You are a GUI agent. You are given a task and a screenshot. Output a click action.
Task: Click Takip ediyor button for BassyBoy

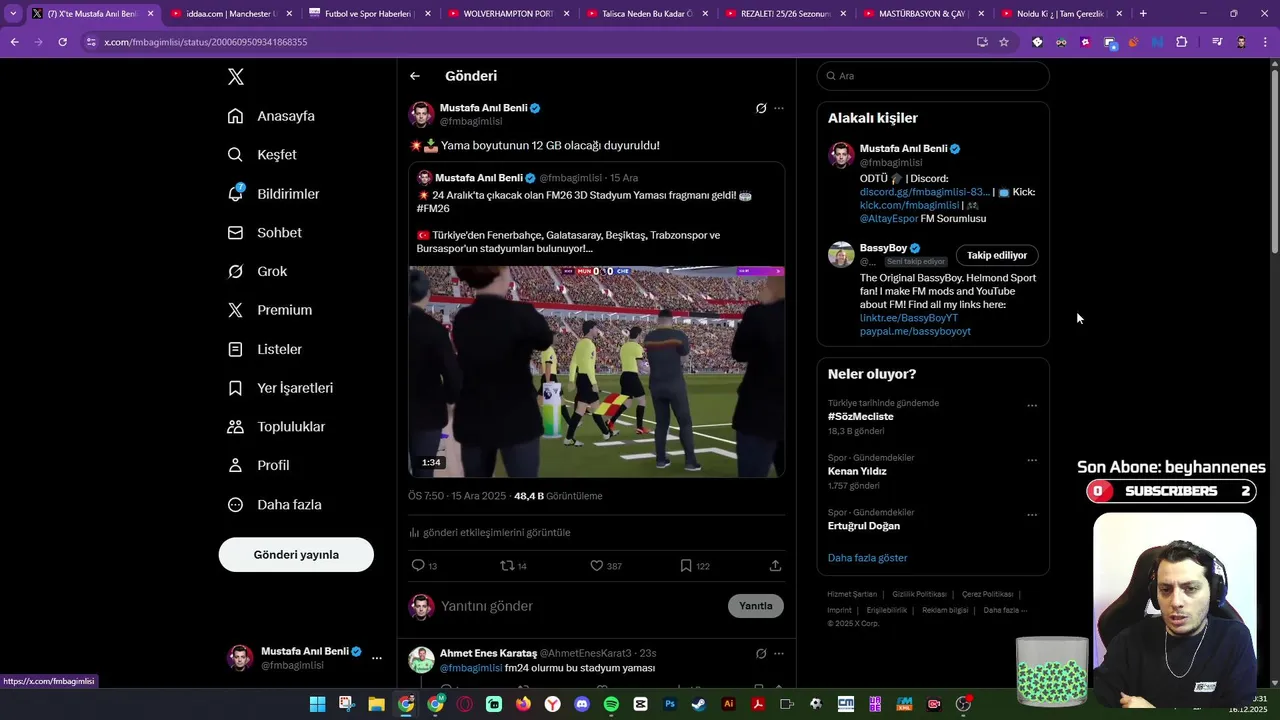tap(997, 255)
